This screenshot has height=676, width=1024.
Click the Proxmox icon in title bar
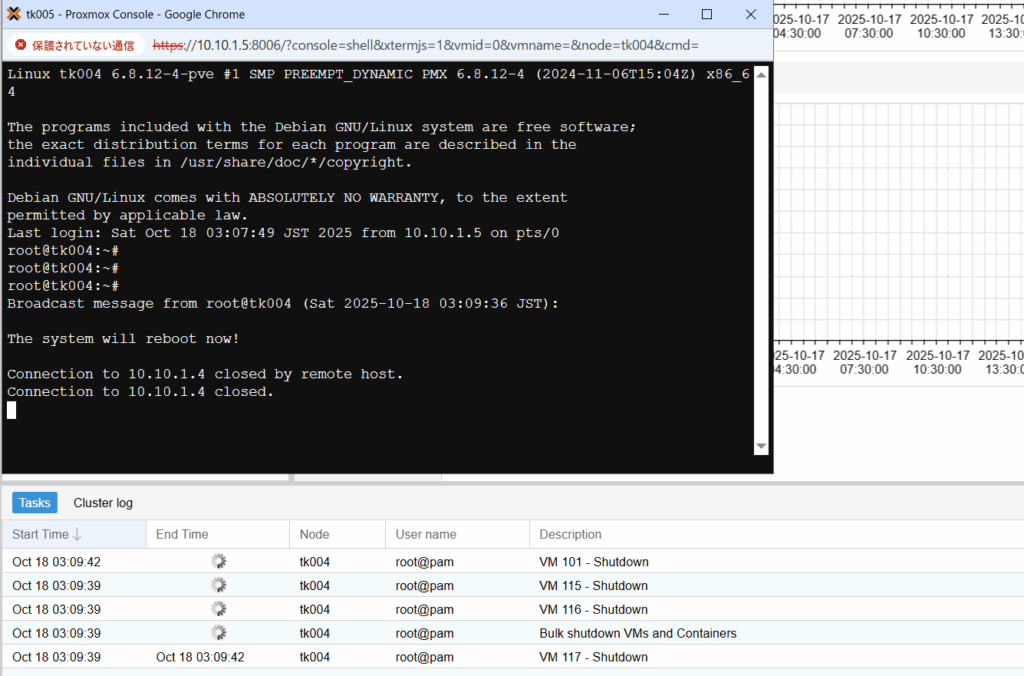[x=14, y=14]
